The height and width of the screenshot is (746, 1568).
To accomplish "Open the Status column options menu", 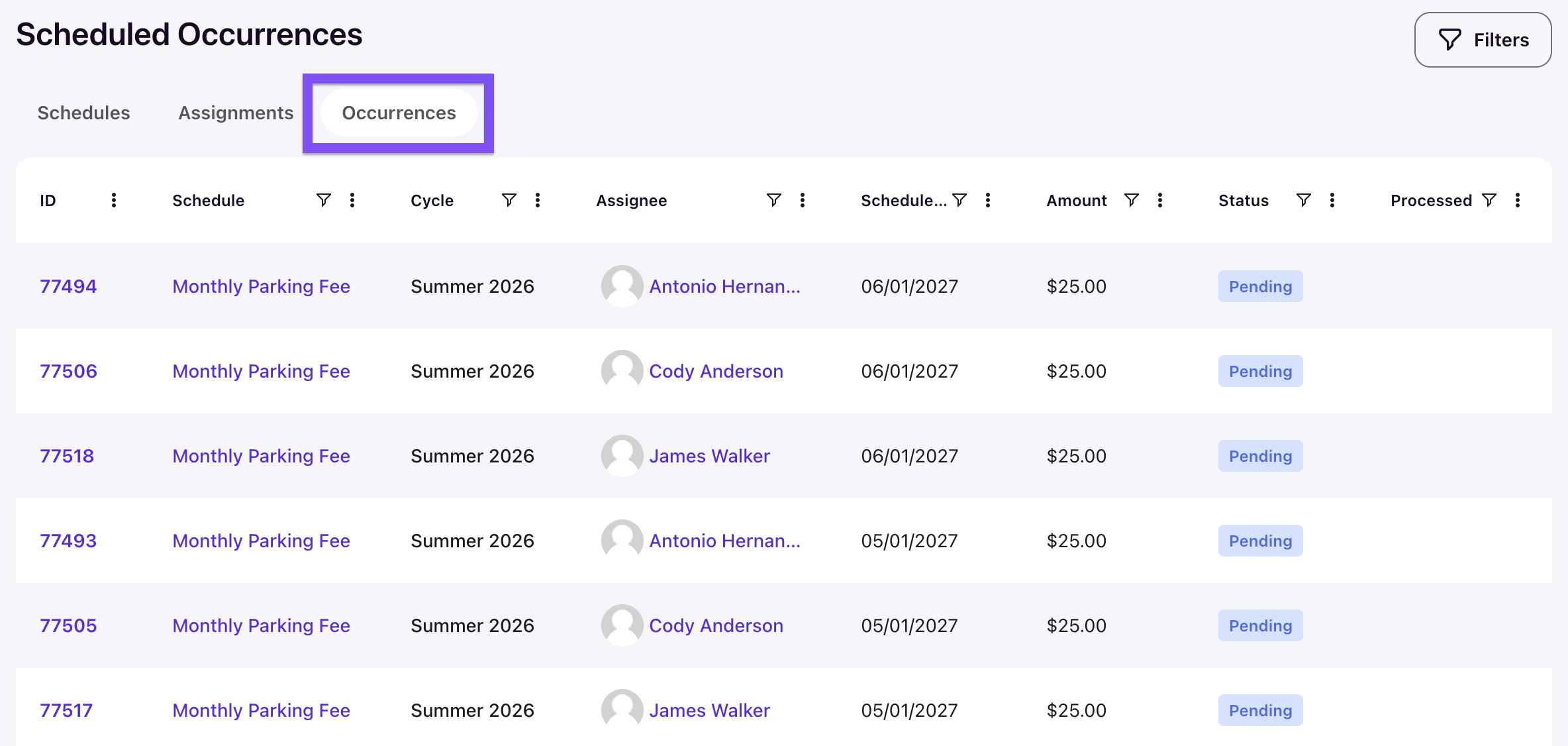I will (x=1332, y=200).
